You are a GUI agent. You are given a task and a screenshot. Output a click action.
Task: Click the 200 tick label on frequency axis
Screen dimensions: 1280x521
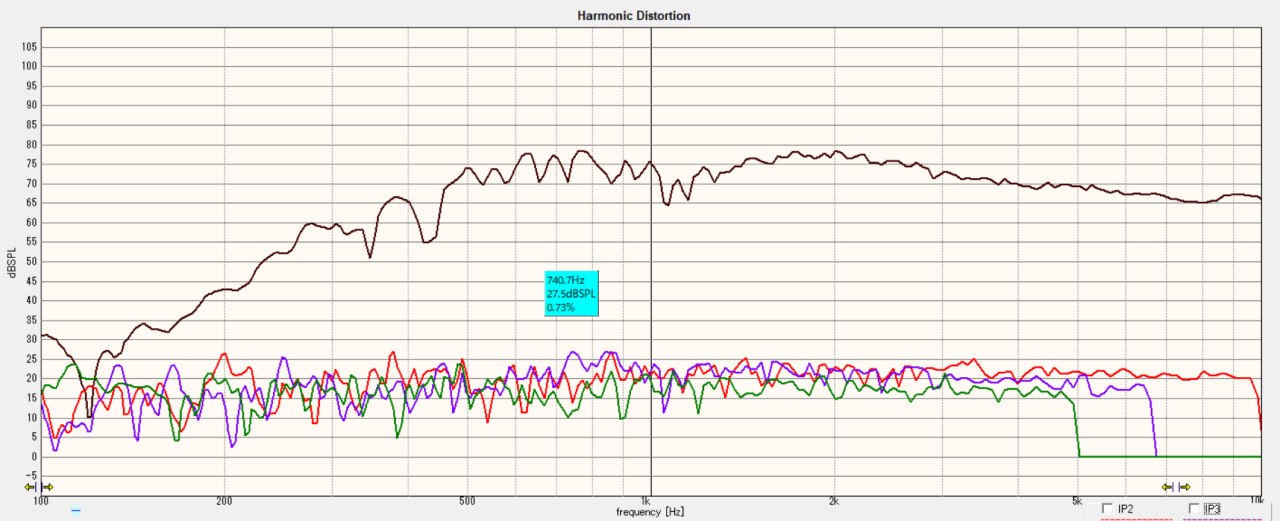click(224, 499)
